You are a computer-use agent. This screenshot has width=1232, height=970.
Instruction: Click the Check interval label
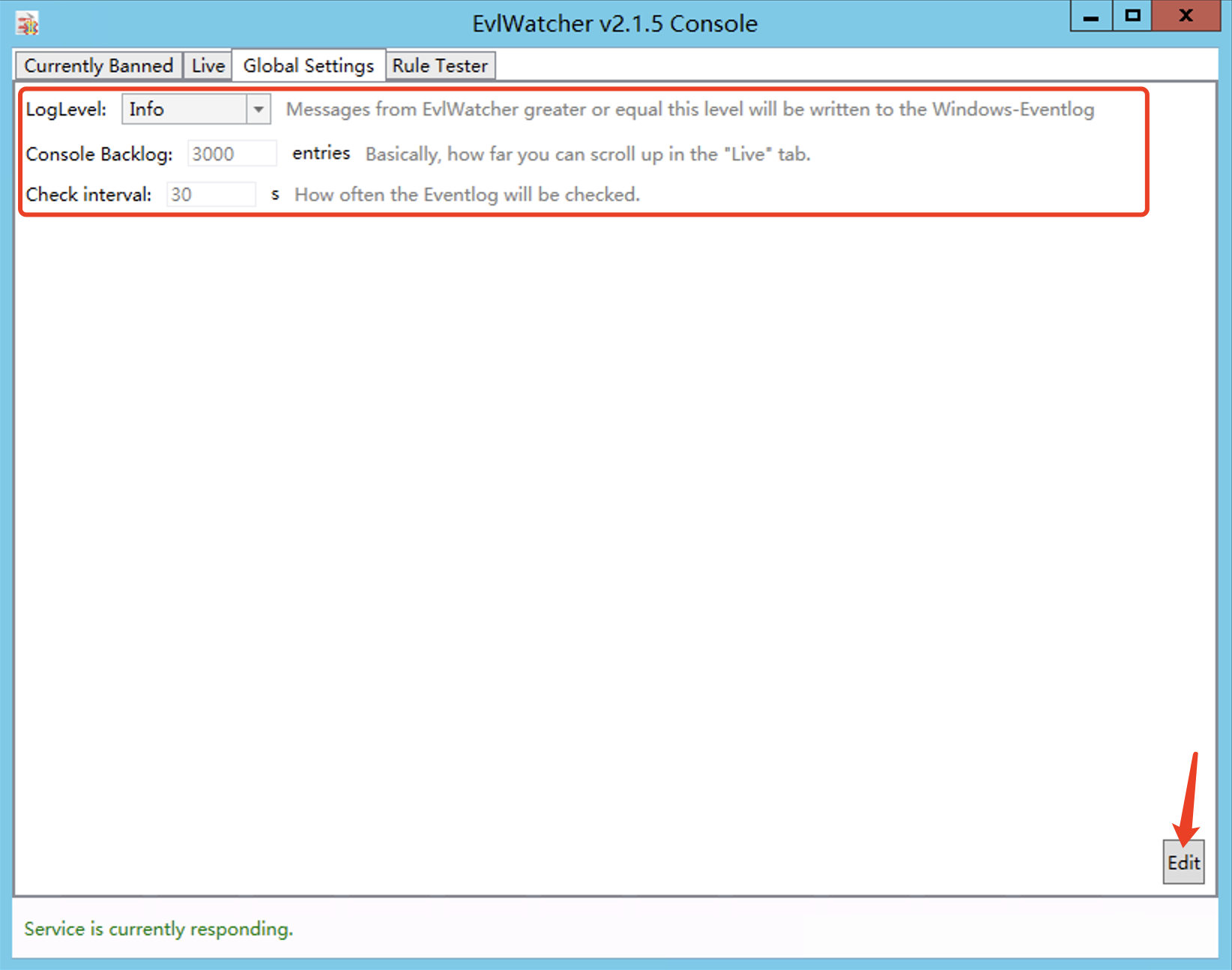pos(88,195)
